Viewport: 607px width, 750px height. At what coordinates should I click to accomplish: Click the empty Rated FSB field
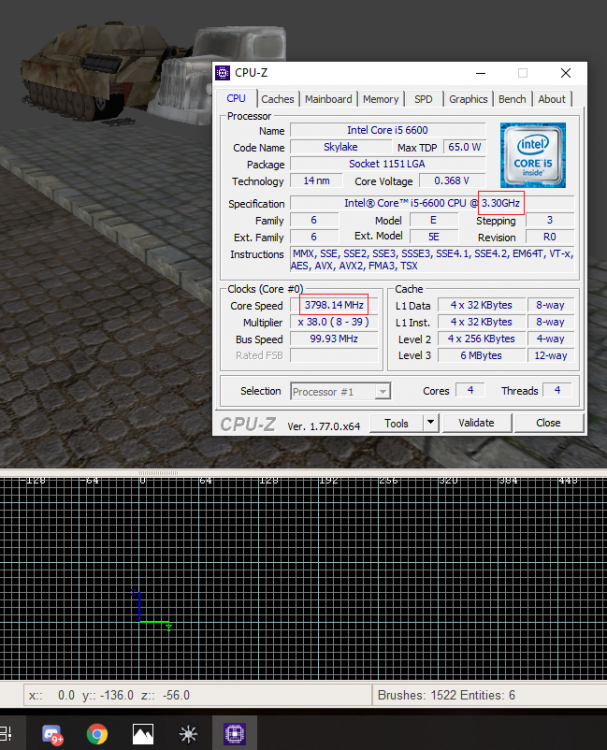pos(334,355)
